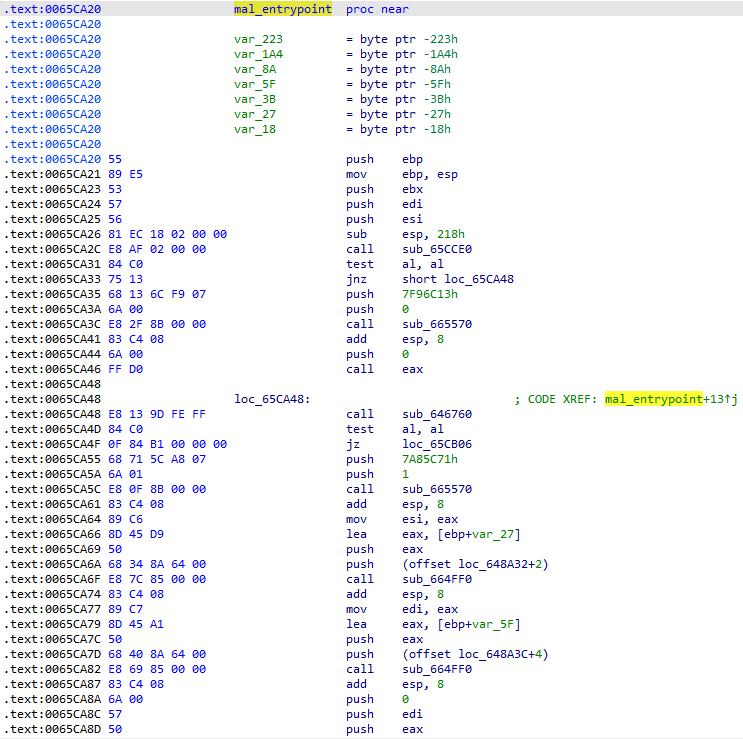Select the loc_65CA48: label
The width and height of the screenshot is (743, 739).
coord(272,399)
